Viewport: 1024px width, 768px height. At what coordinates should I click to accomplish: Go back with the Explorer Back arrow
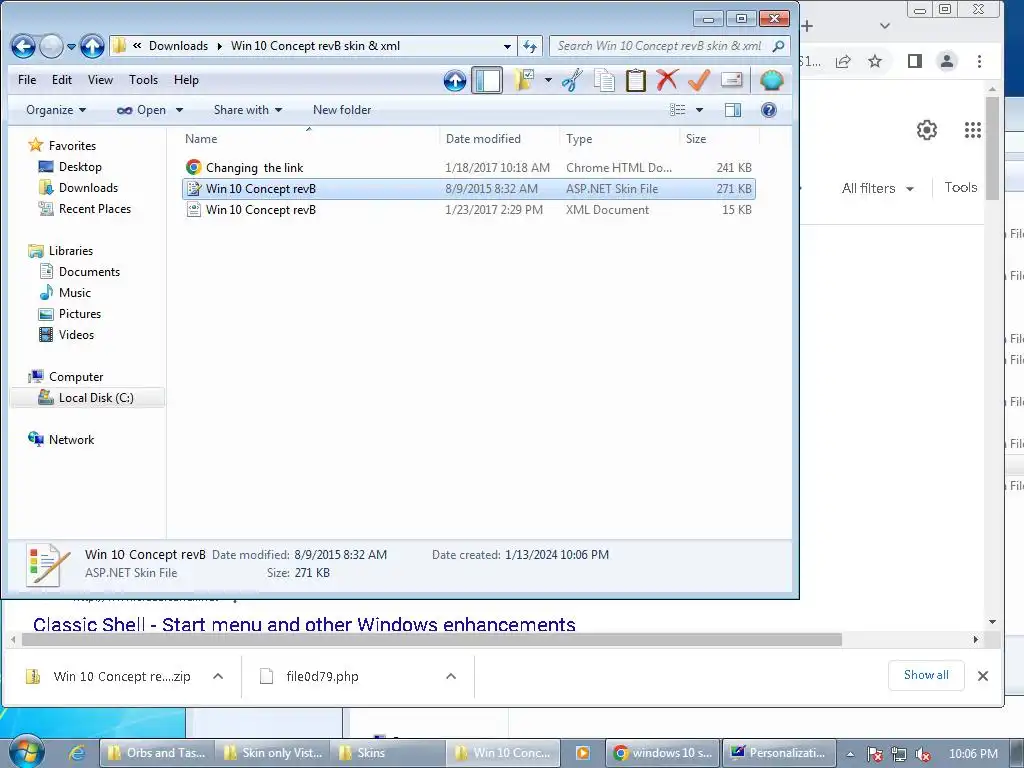coord(24,46)
